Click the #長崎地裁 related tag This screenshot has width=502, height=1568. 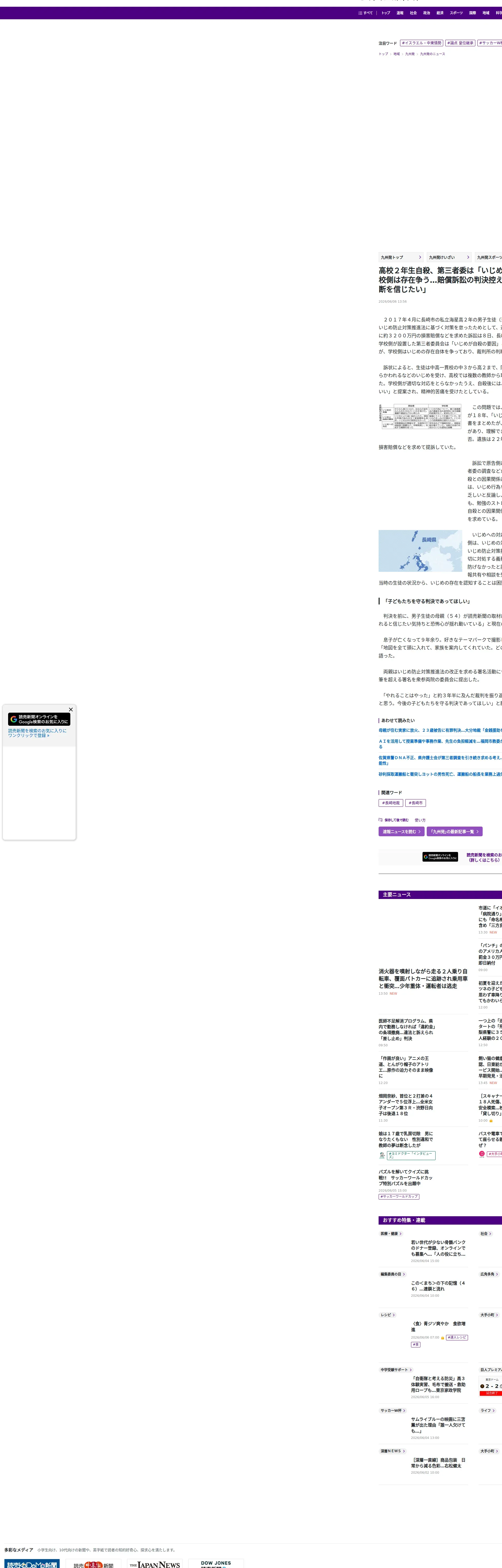(x=391, y=803)
